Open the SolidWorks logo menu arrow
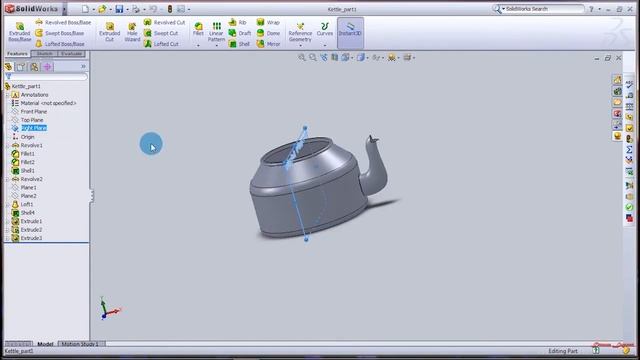The height and width of the screenshot is (360, 640). click(x=64, y=9)
